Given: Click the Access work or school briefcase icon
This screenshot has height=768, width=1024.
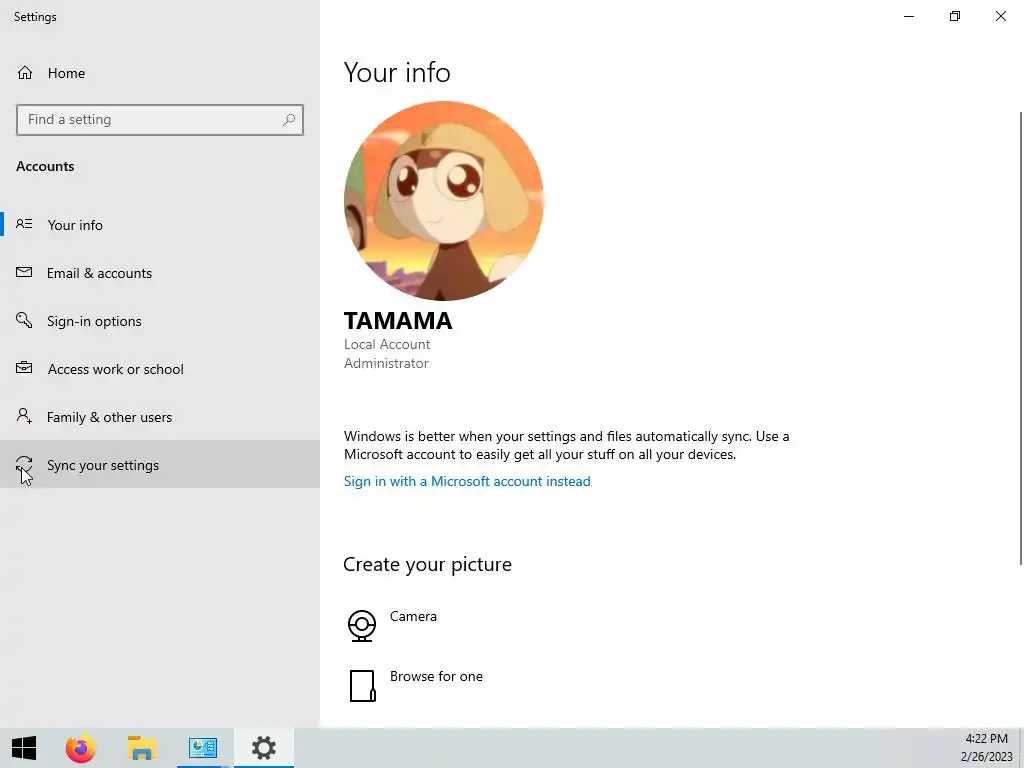Looking at the screenshot, I should coord(24,368).
